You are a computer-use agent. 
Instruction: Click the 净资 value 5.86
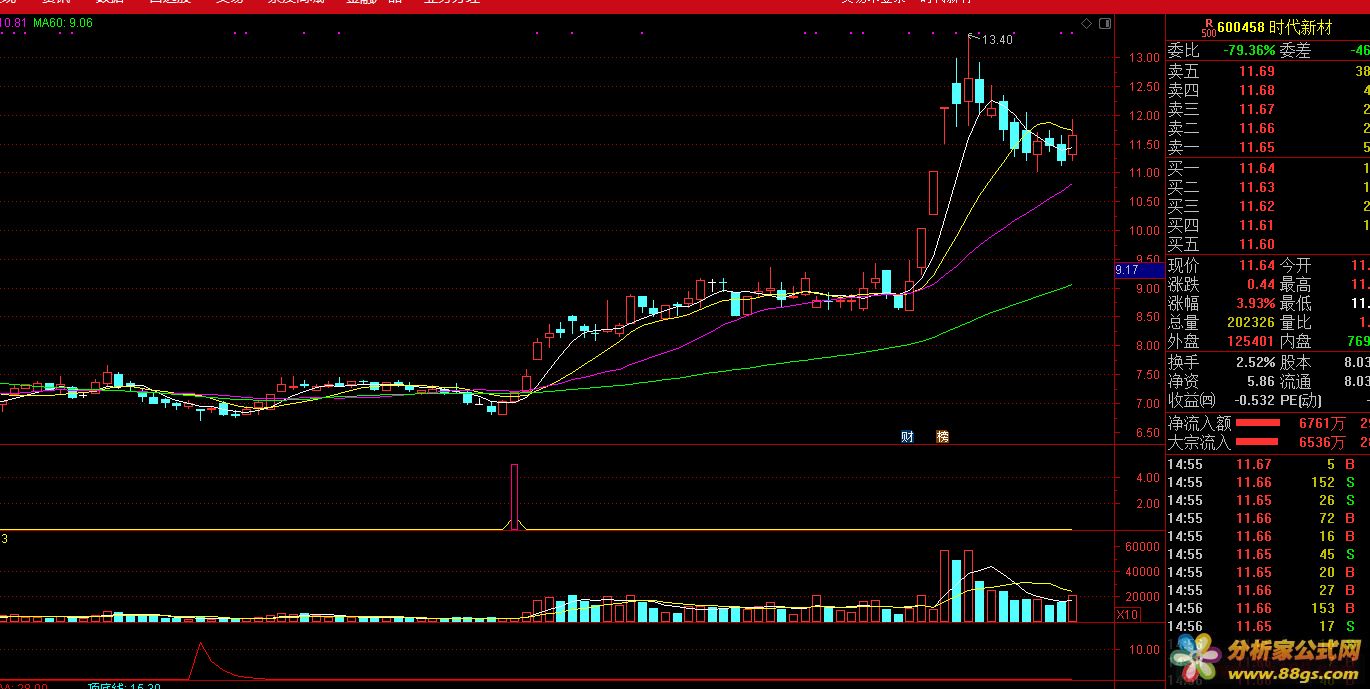coord(1261,381)
